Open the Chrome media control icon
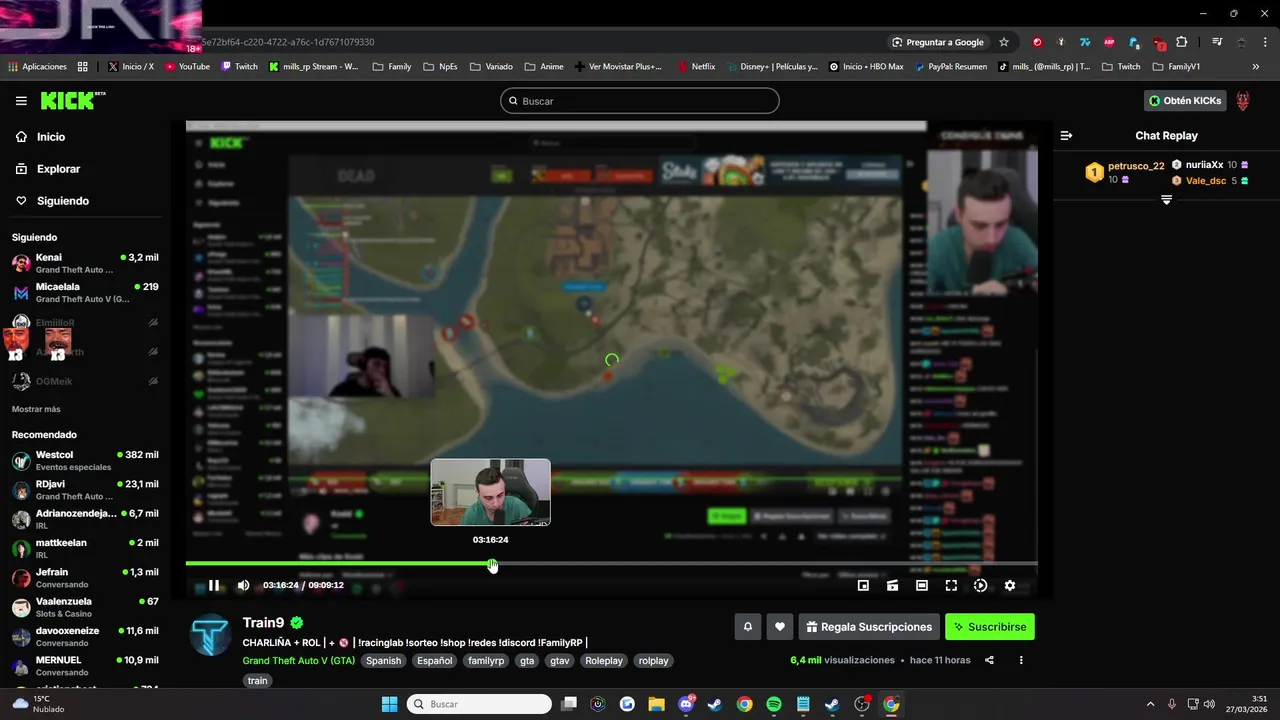Screen dimensions: 1280x720 [x=1217, y=42]
